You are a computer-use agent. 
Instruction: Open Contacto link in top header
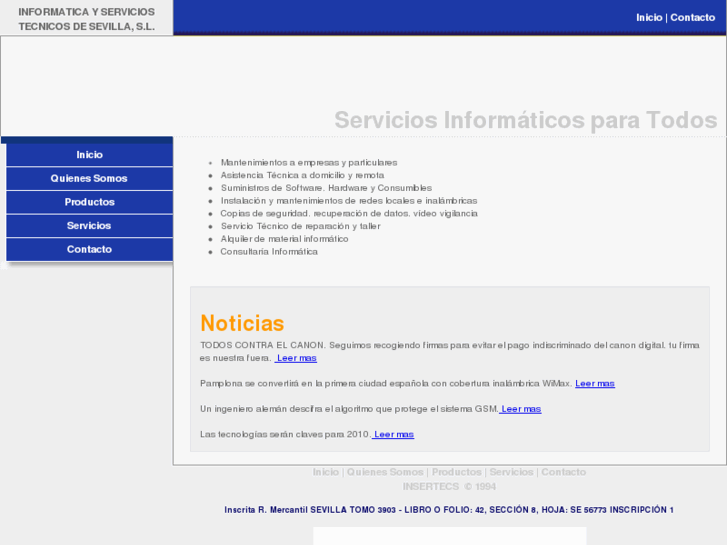pos(693,18)
